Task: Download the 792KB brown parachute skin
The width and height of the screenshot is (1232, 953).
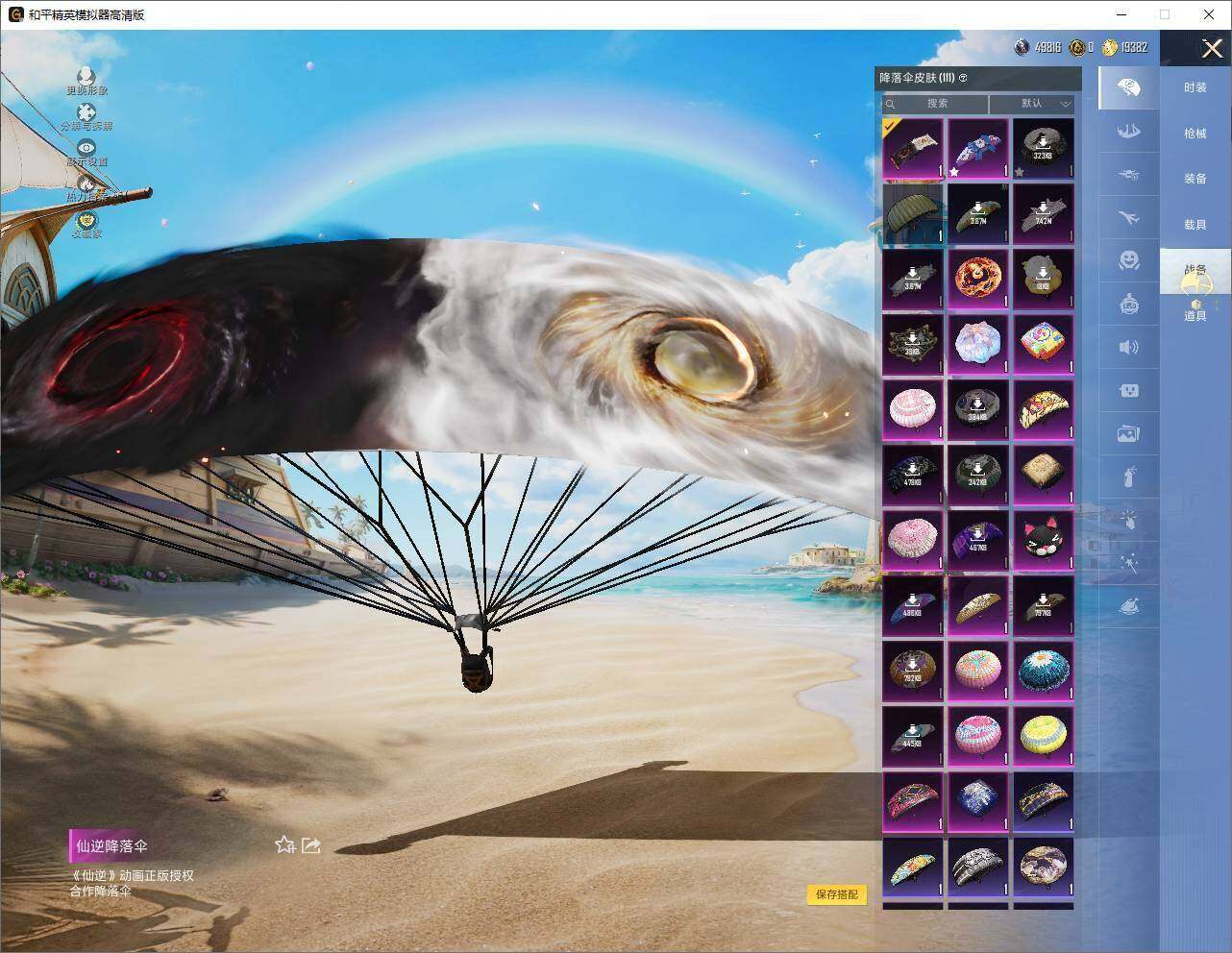Action: pyautogui.click(x=913, y=671)
